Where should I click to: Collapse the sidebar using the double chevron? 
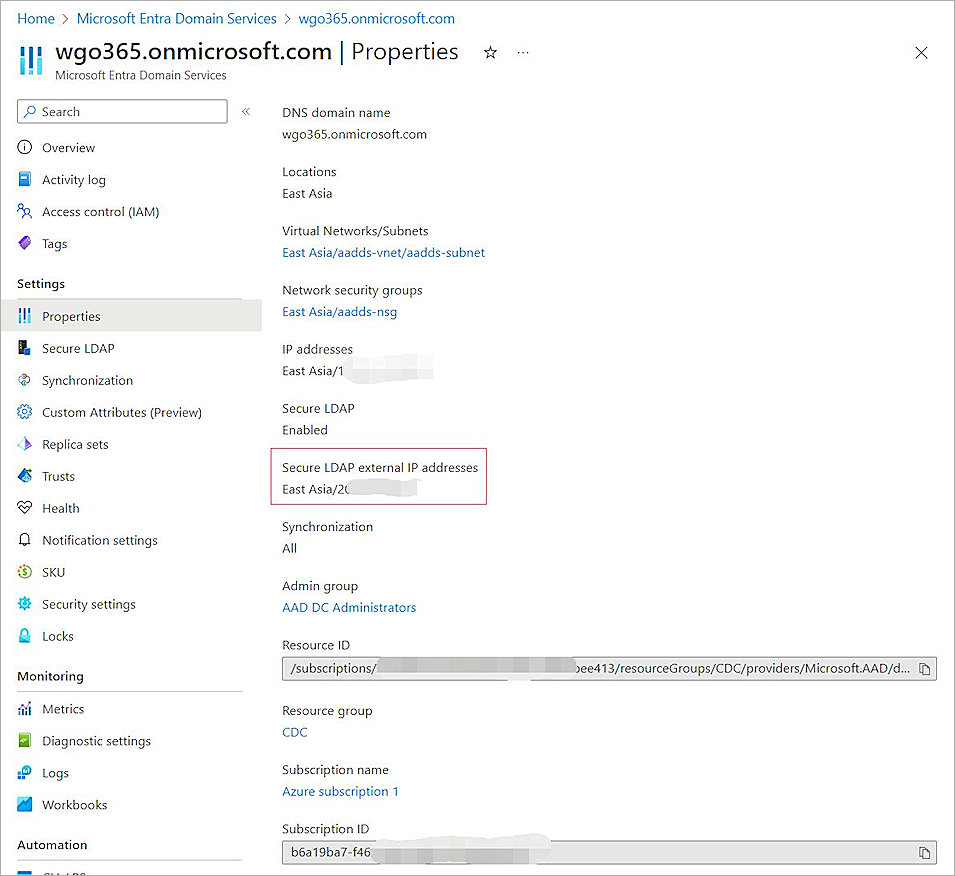point(246,111)
